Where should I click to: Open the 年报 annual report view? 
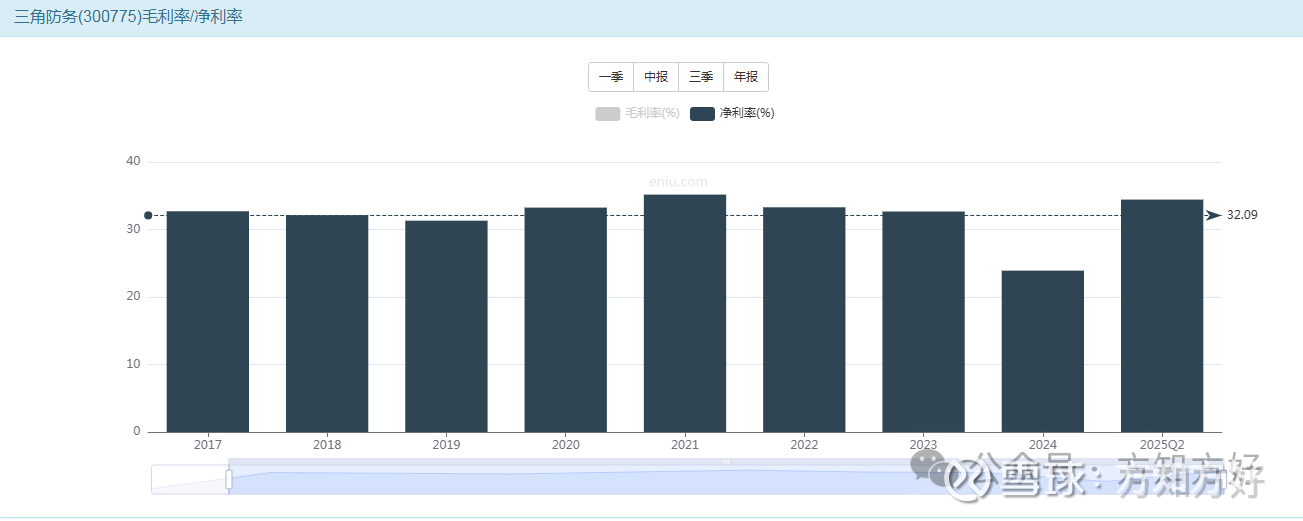(746, 77)
